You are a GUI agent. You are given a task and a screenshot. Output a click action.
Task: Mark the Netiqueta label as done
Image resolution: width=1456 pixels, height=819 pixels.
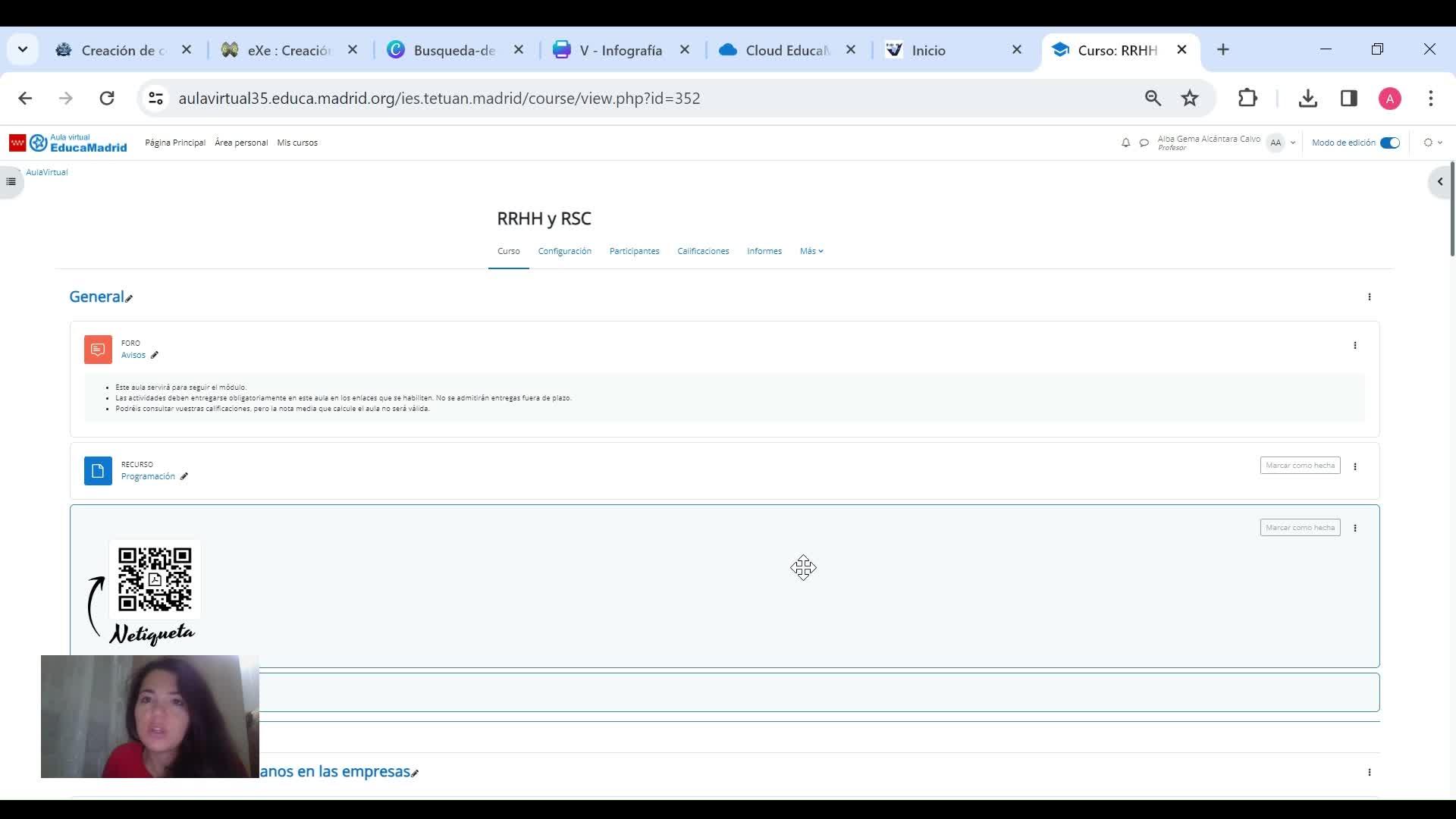[1300, 528]
